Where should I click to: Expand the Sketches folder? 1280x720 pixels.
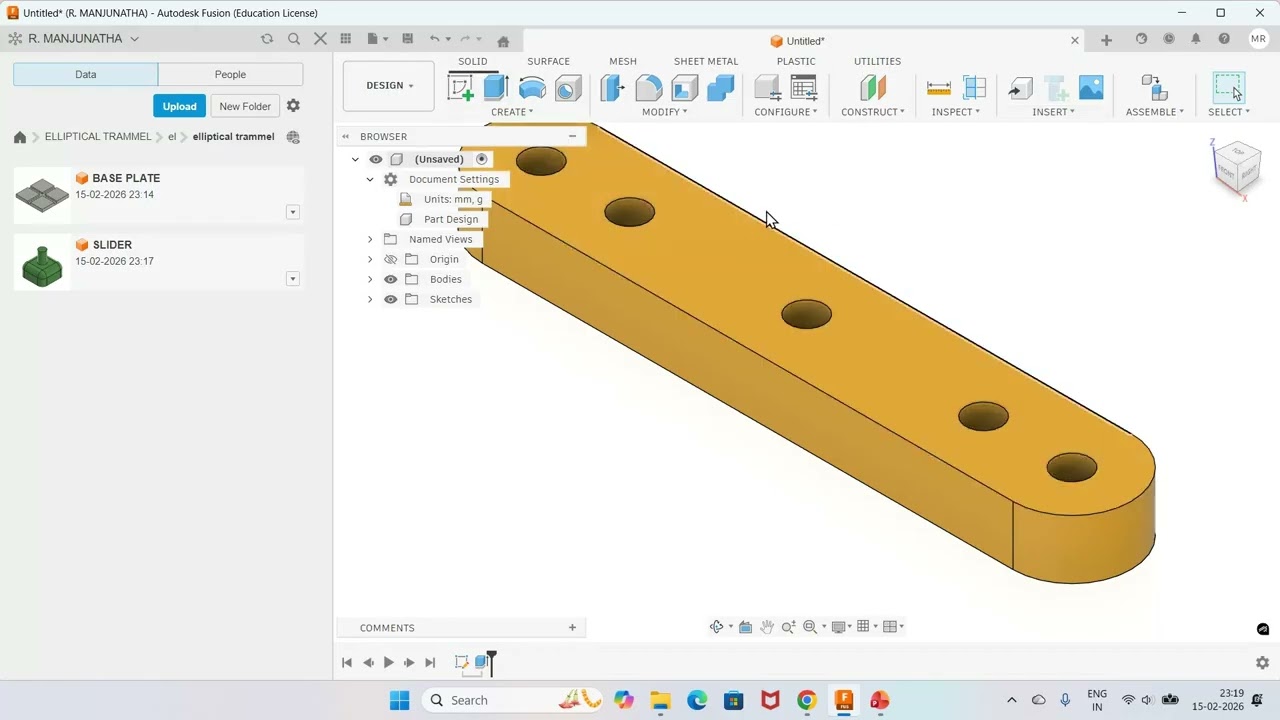tap(370, 299)
